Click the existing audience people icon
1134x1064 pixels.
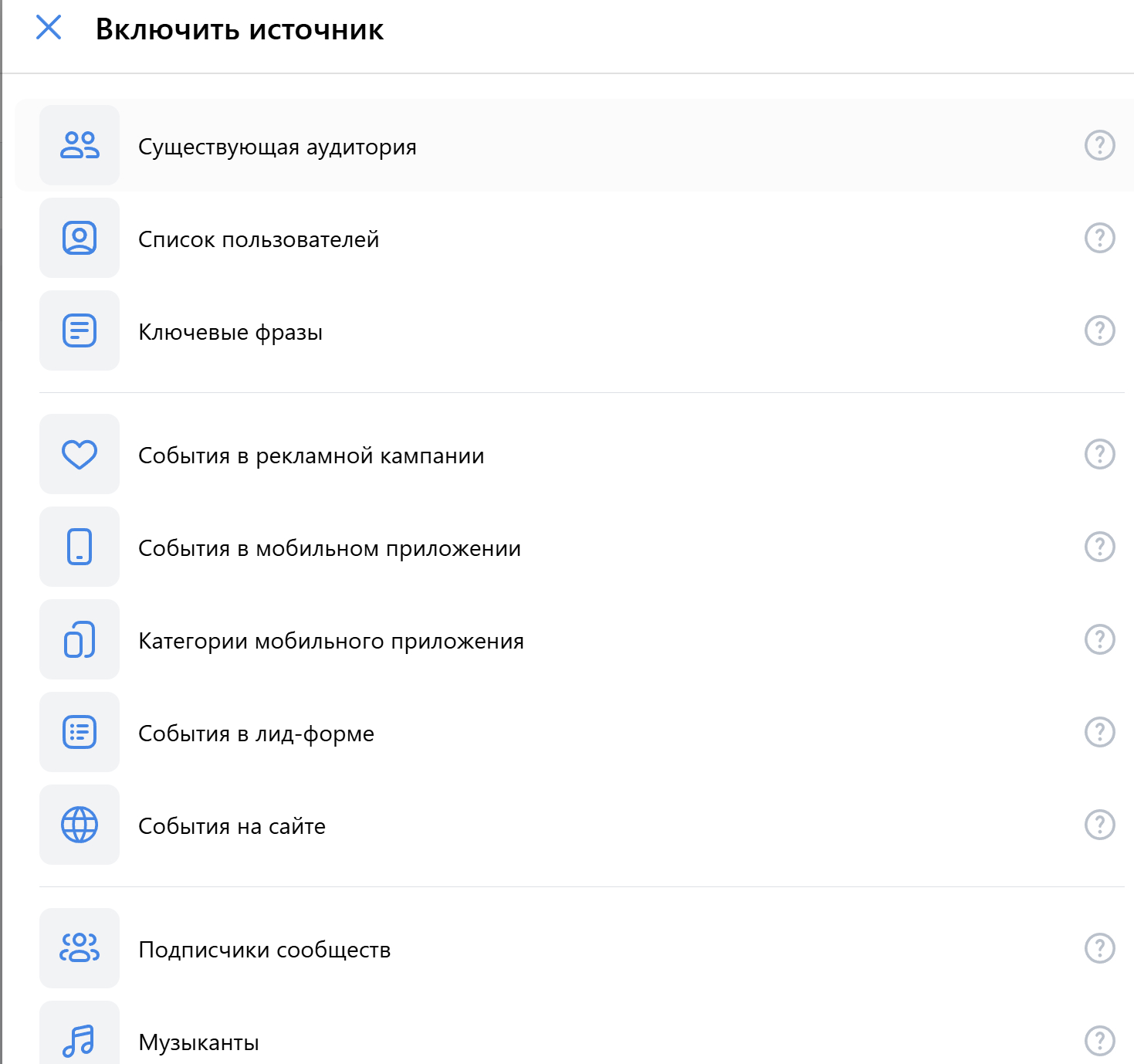point(80,145)
